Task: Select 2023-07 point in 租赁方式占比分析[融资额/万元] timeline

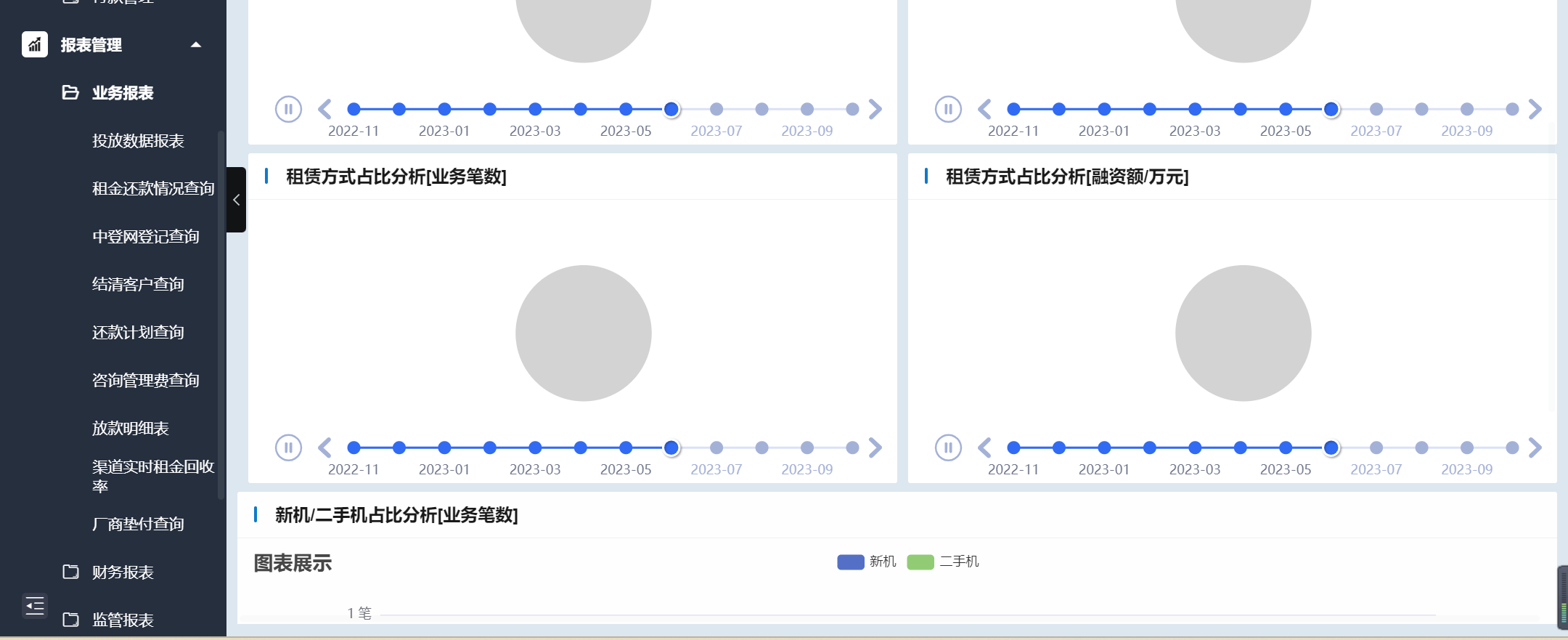Action: click(1376, 447)
